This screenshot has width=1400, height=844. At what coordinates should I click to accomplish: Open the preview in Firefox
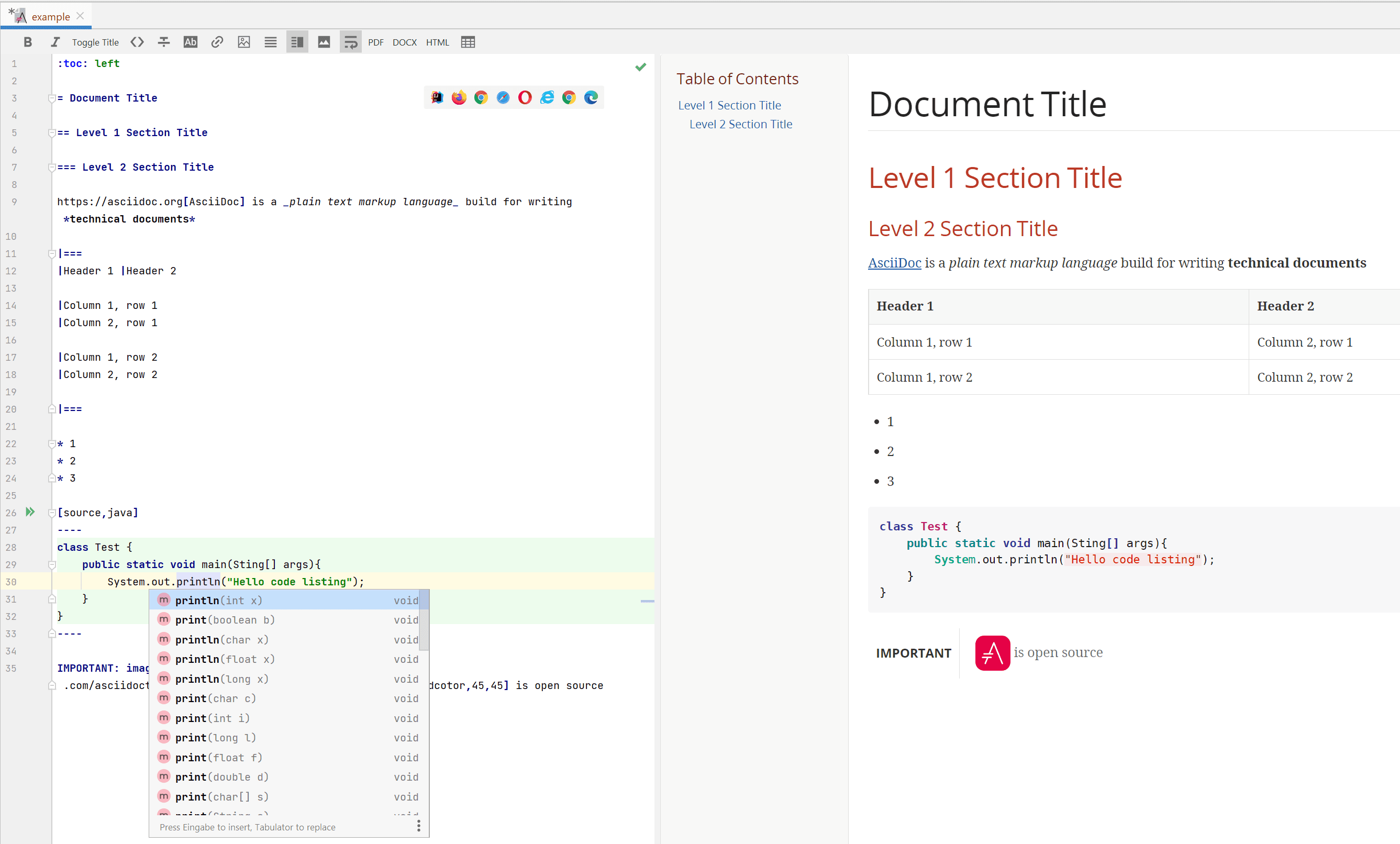click(459, 97)
